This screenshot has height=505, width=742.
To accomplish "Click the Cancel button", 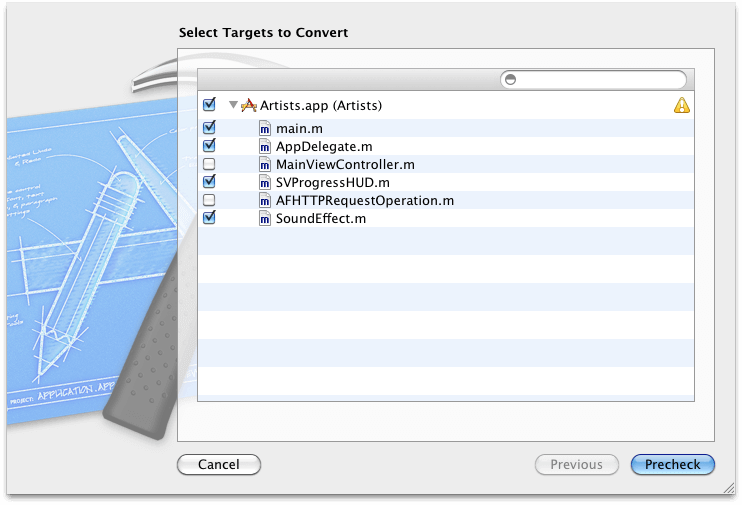I will (x=218, y=464).
